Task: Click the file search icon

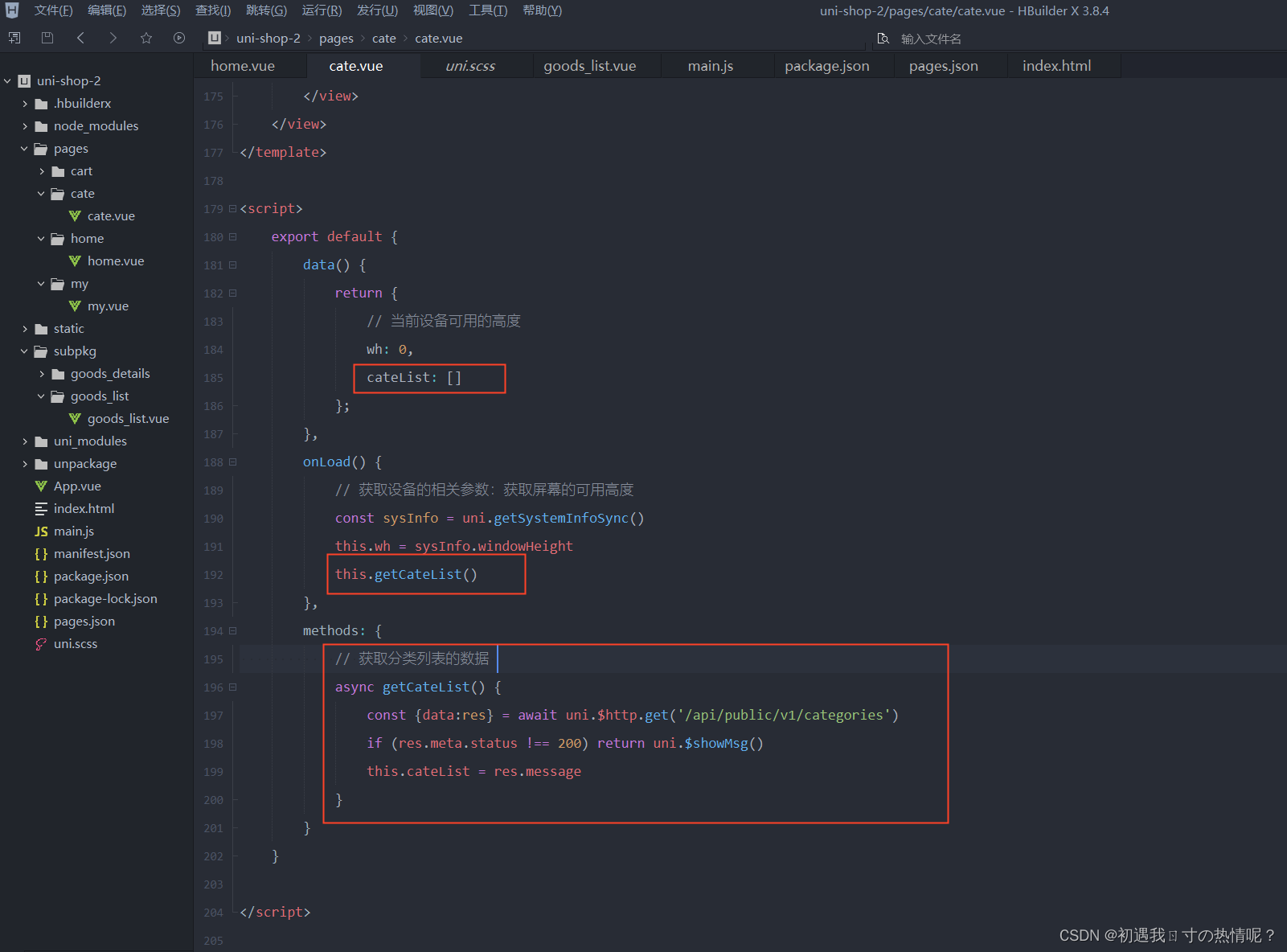Action: (883, 39)
